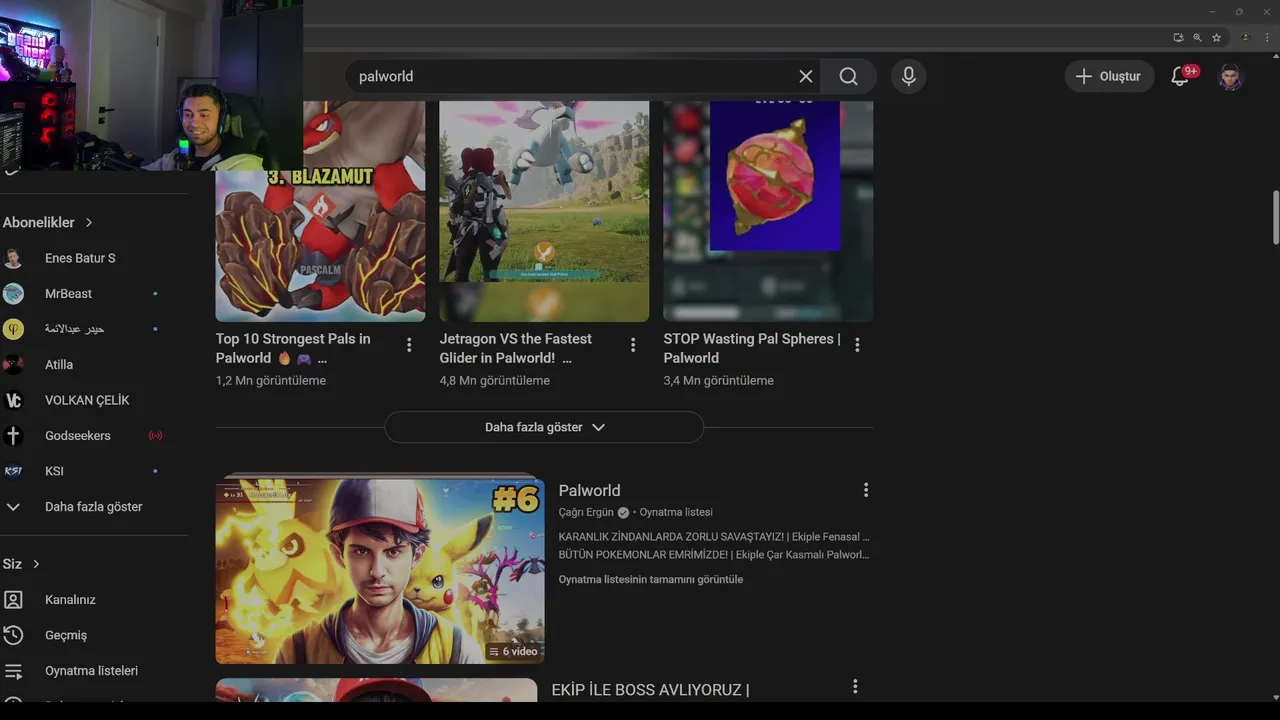Open the #6 Palworld playlist thumbnail
The height and width of the screenshot is (720, 1280).
click(380, 570)
